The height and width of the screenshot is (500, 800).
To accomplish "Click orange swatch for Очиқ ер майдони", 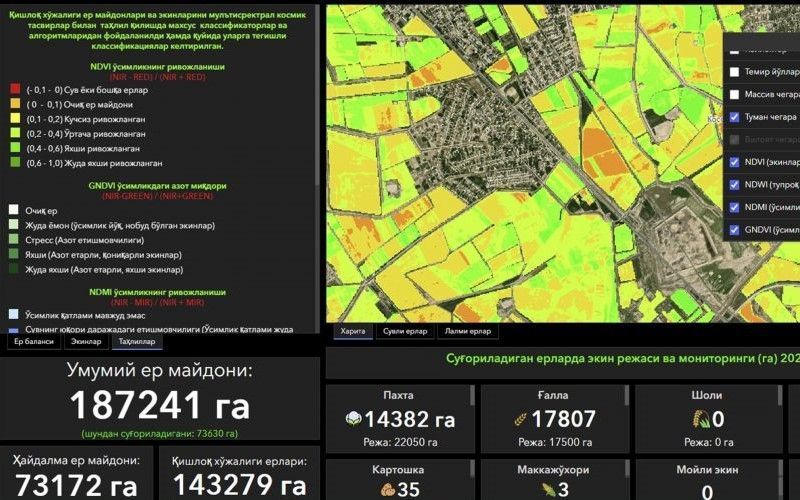I will tap(15, 104).
